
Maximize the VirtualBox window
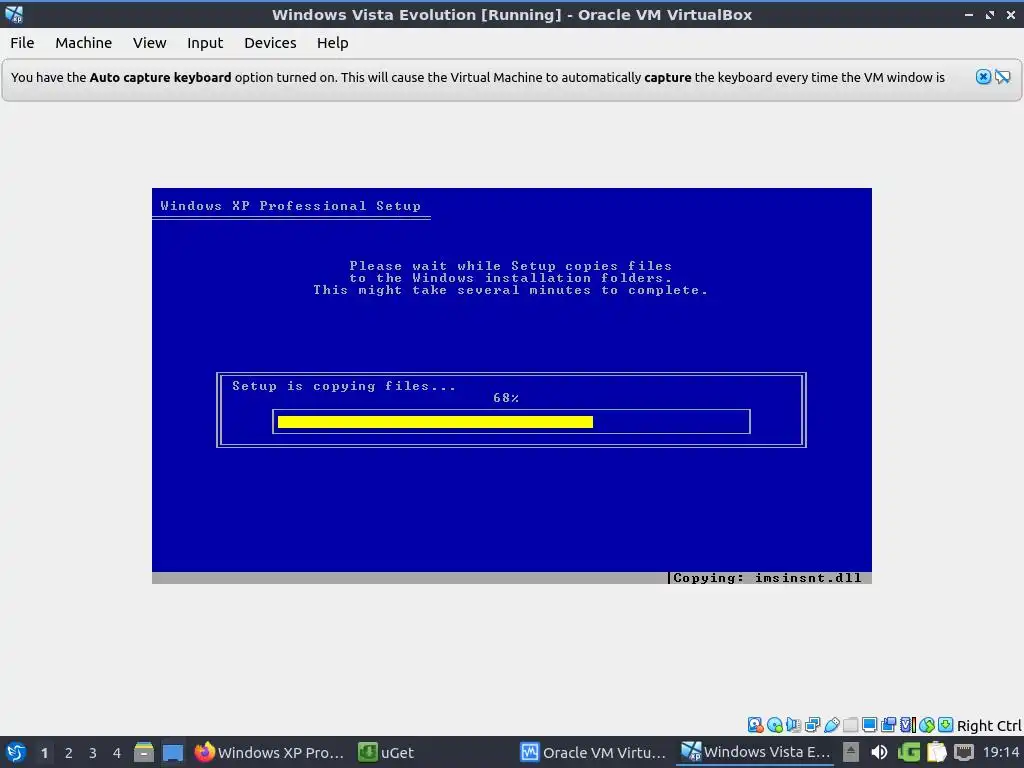point(990,14)
